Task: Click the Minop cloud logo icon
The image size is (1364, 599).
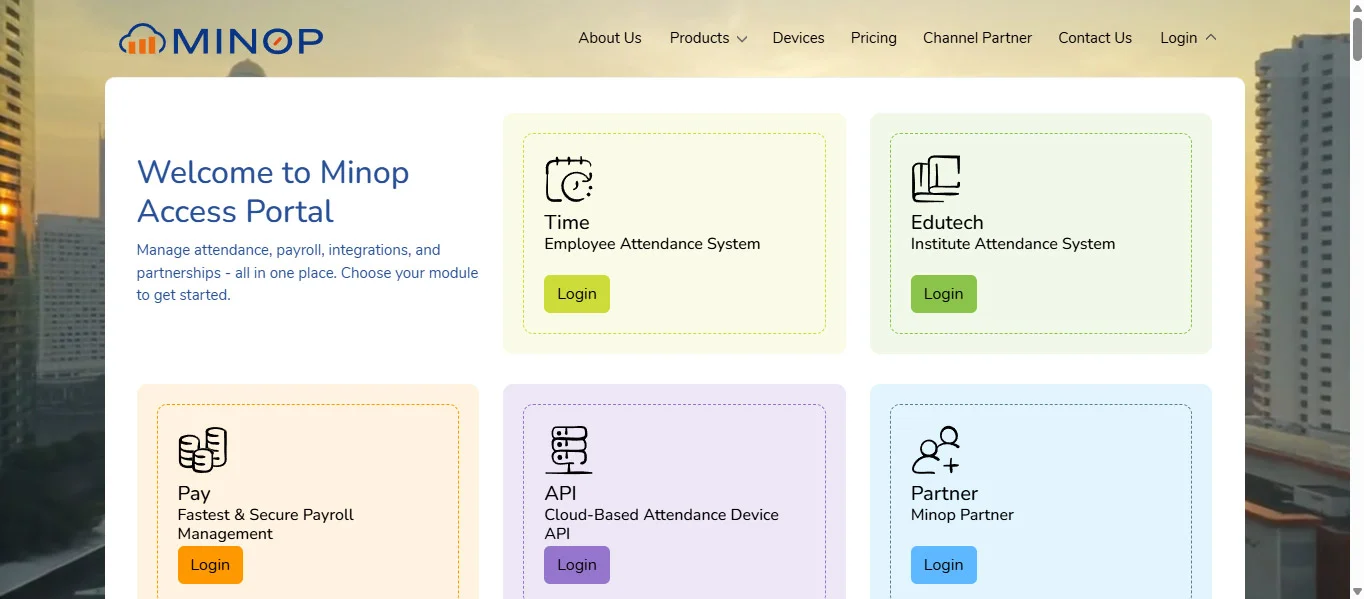Action: coord(143,40)
